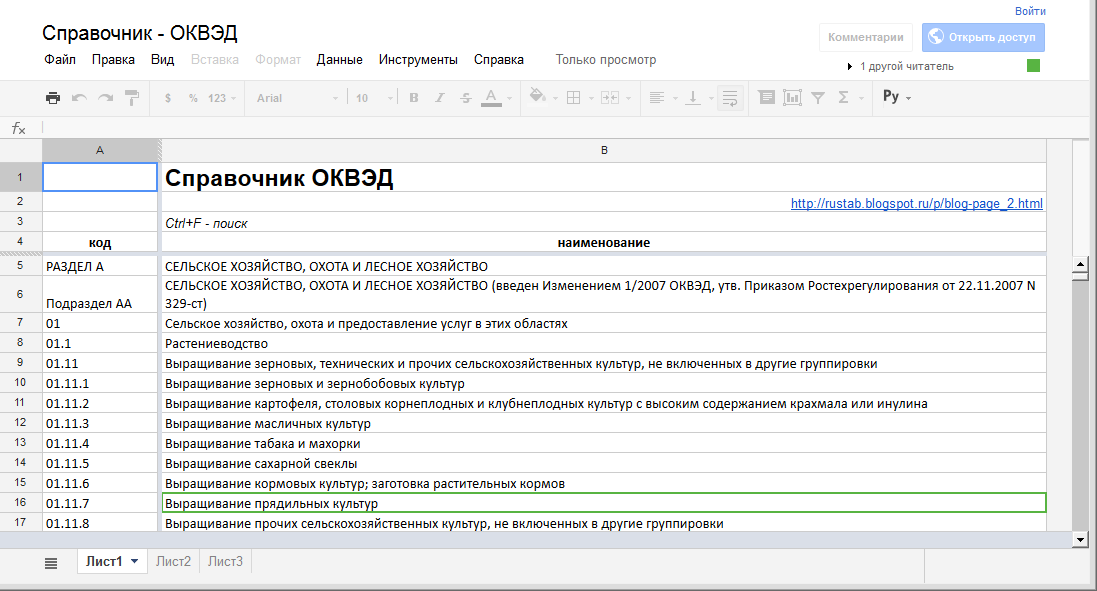Click the insert comment icon
The image size is (1097, 591).
(x=767, y=98)
